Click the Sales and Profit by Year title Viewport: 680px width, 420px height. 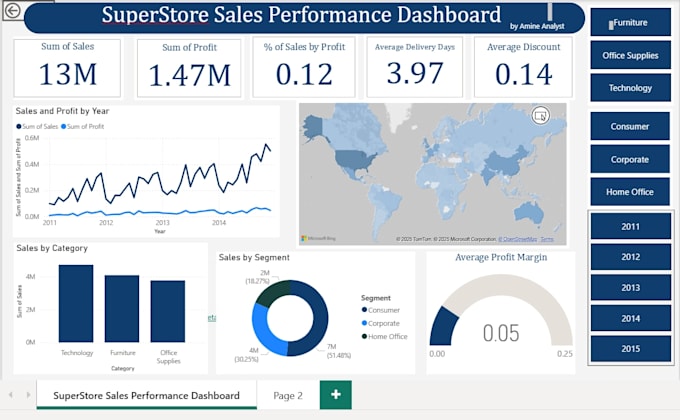tap(62, 111)
